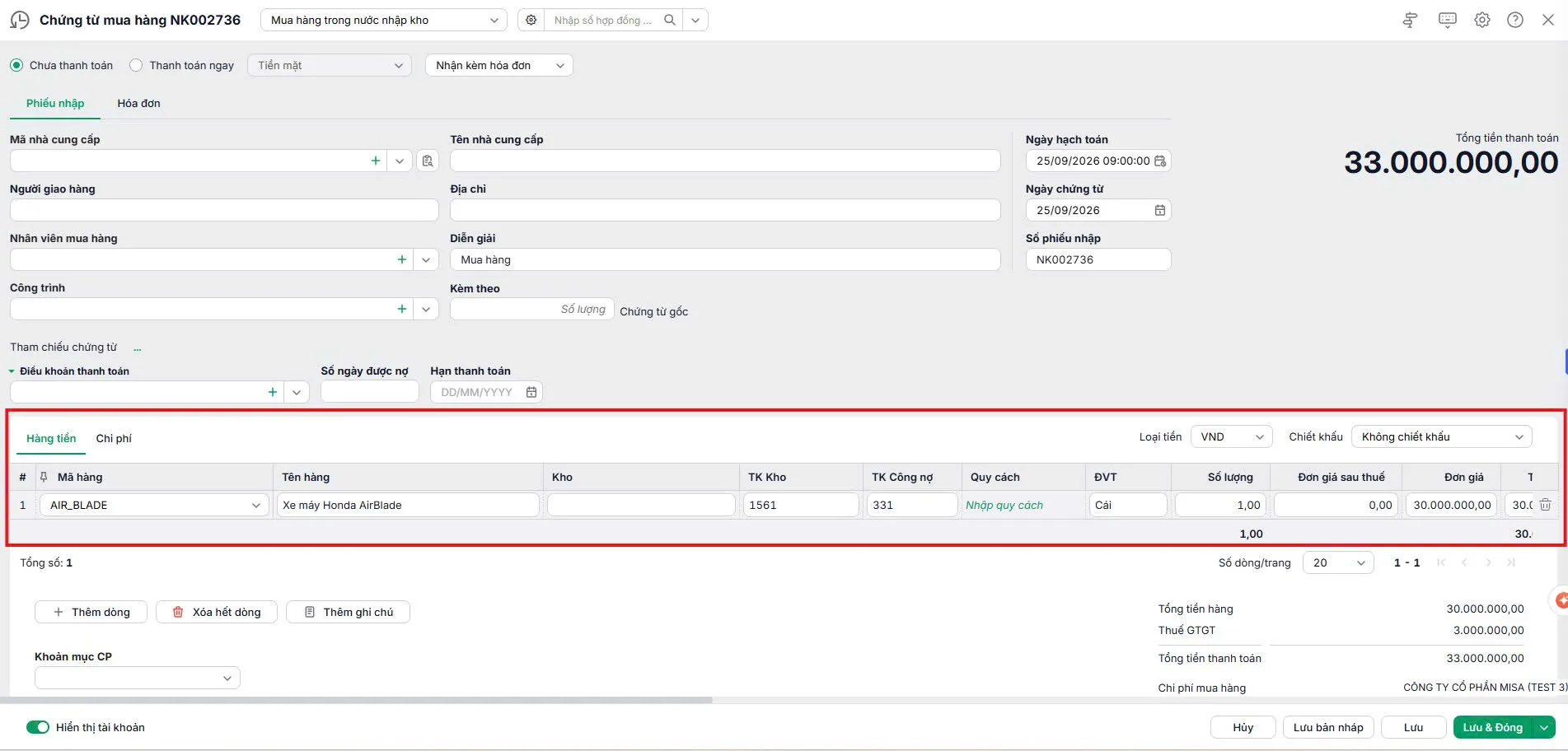Open the purchase type dropdown
The width and height of the screenshot is (1568, 751).
[x=384, y=20]
